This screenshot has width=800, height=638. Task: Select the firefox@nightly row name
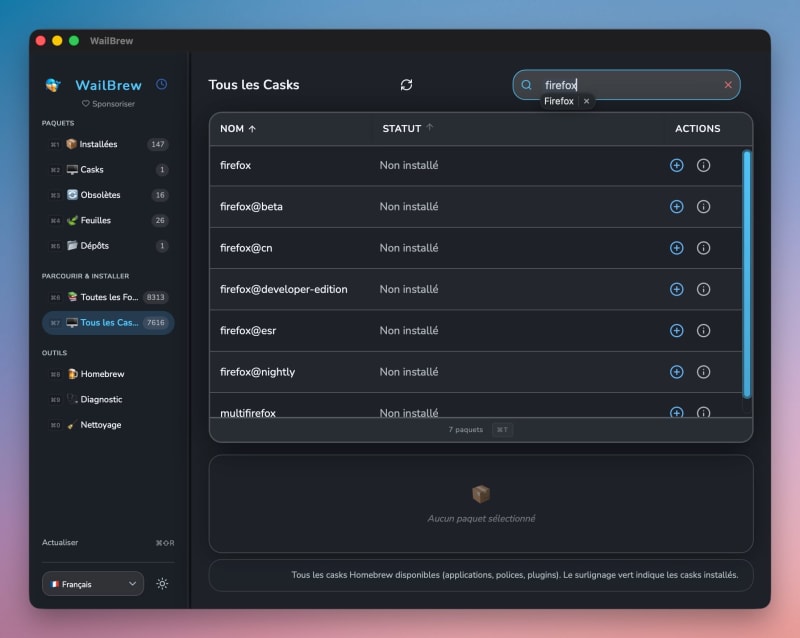(257, 372)
